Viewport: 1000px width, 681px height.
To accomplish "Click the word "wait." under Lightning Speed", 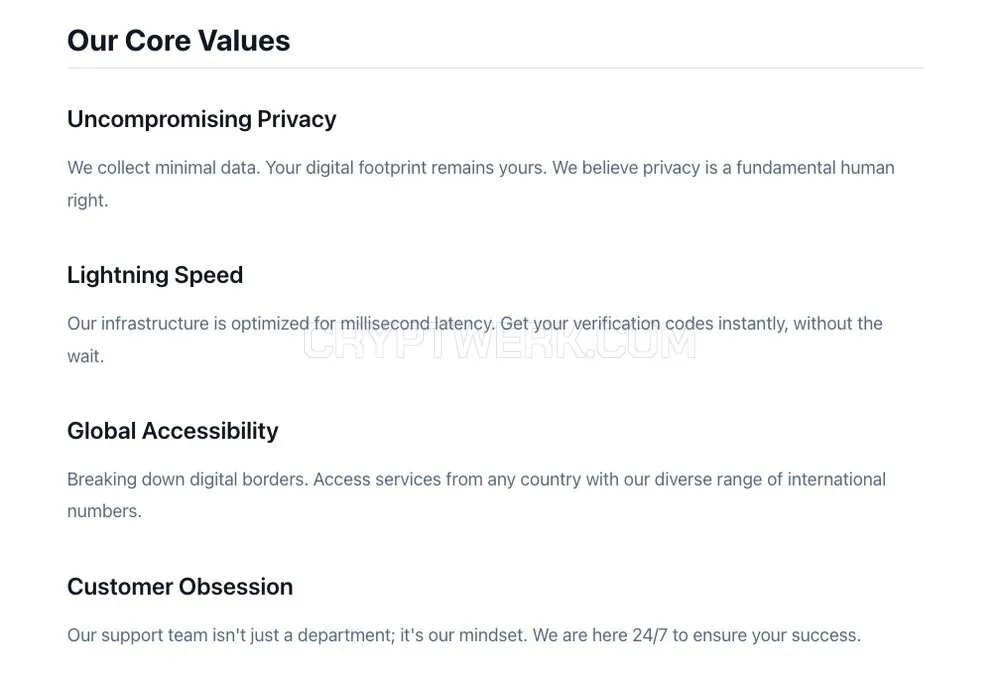I will coord(85,356).
